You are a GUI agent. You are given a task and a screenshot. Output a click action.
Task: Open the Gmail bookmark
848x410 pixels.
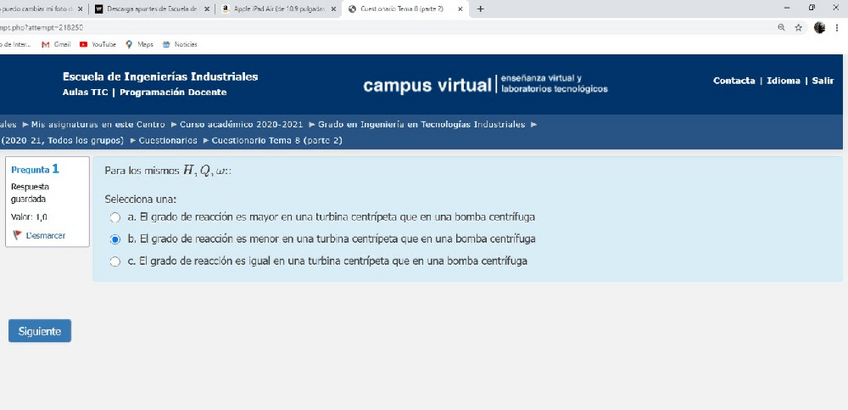(x=56, y=44)
